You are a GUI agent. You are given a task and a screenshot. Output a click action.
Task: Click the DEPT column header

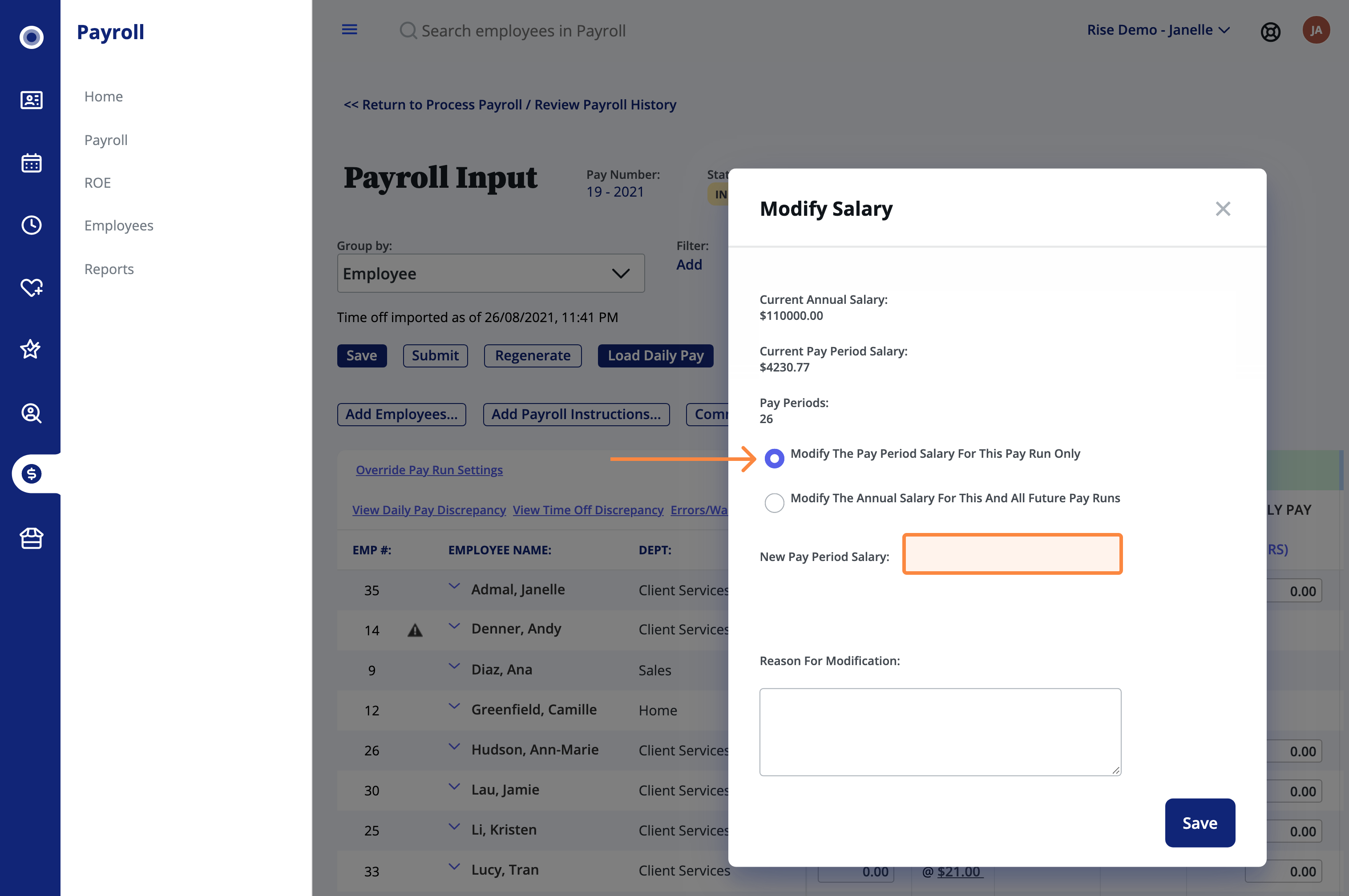pyautogui.click(x=655, y=550)
